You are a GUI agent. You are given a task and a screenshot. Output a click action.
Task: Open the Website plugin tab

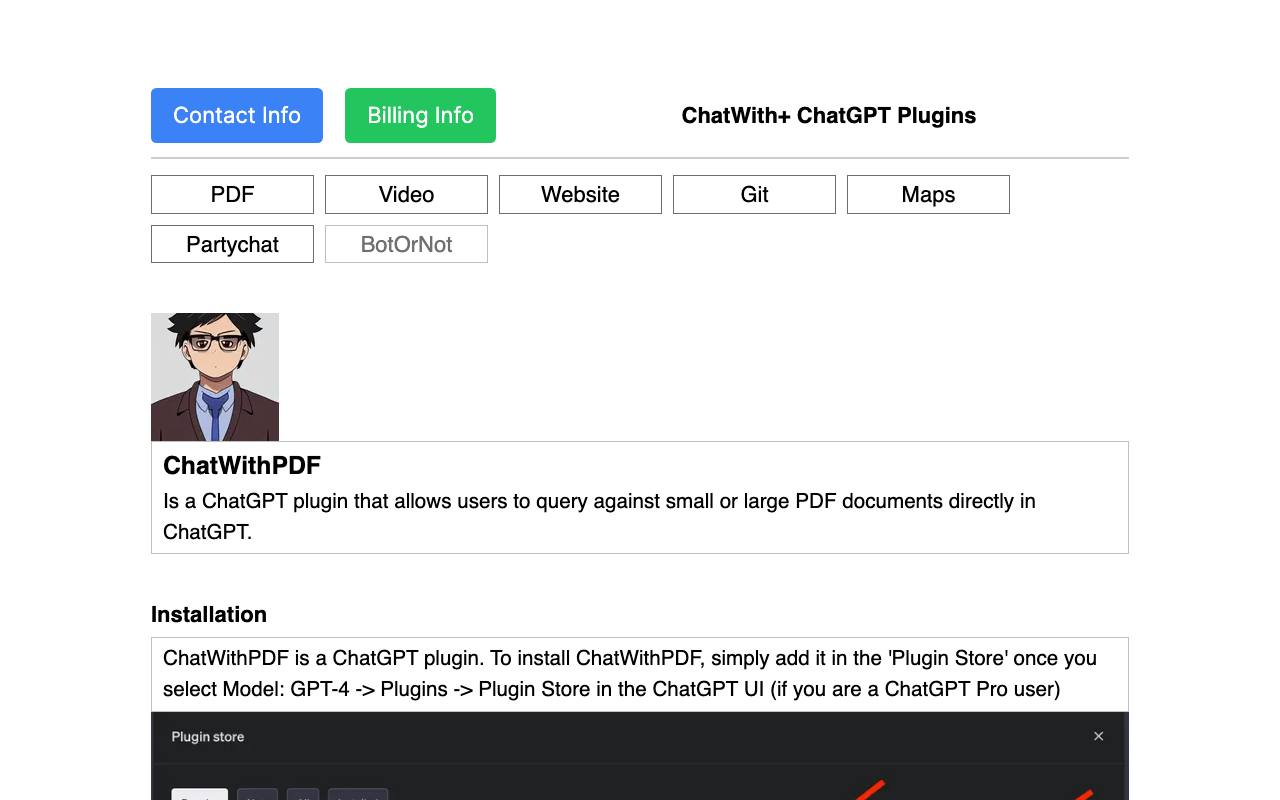click(x=580, y=194)
